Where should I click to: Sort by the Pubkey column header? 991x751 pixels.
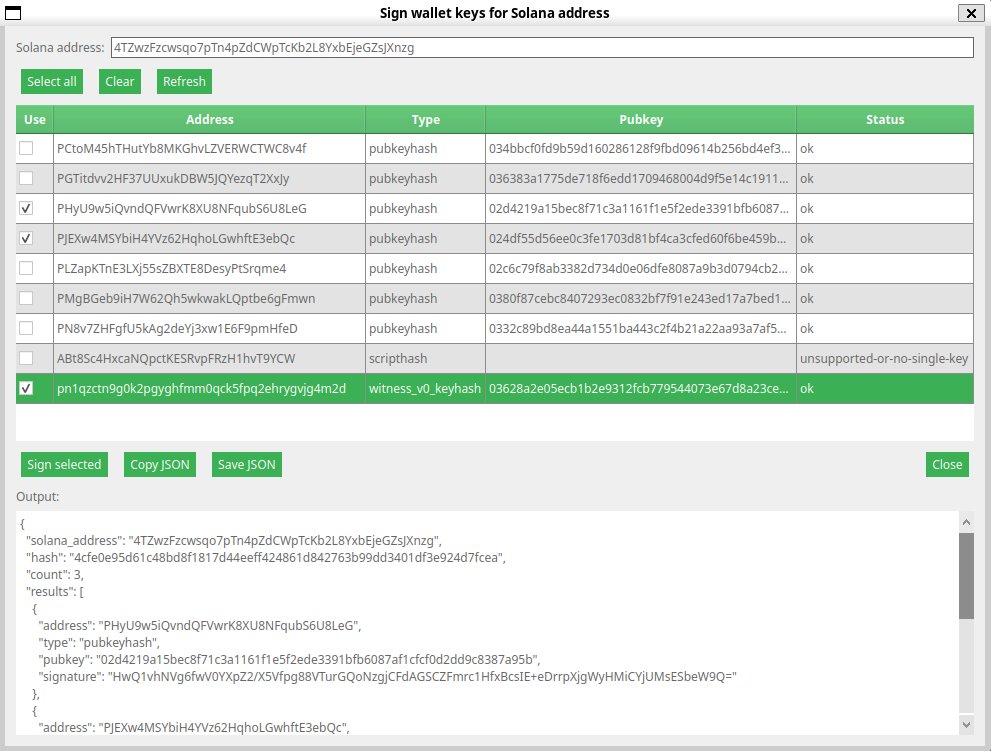[641, 119]
